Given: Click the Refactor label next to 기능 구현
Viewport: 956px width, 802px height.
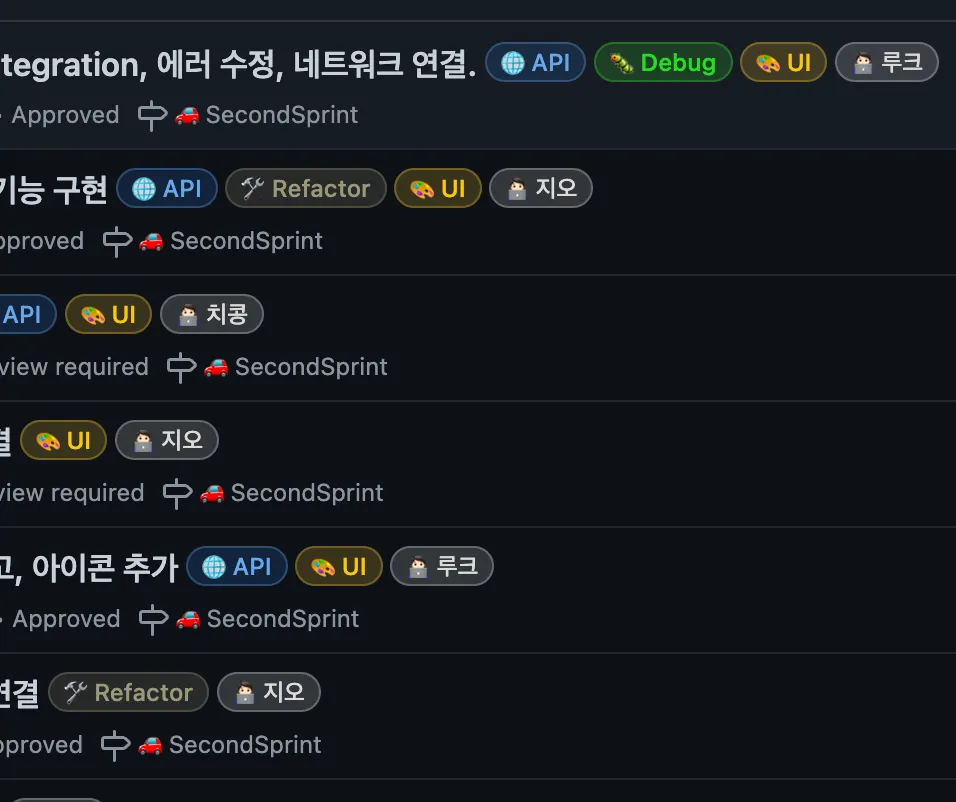Looking at the screenshot, I should [x=305, y=189].
